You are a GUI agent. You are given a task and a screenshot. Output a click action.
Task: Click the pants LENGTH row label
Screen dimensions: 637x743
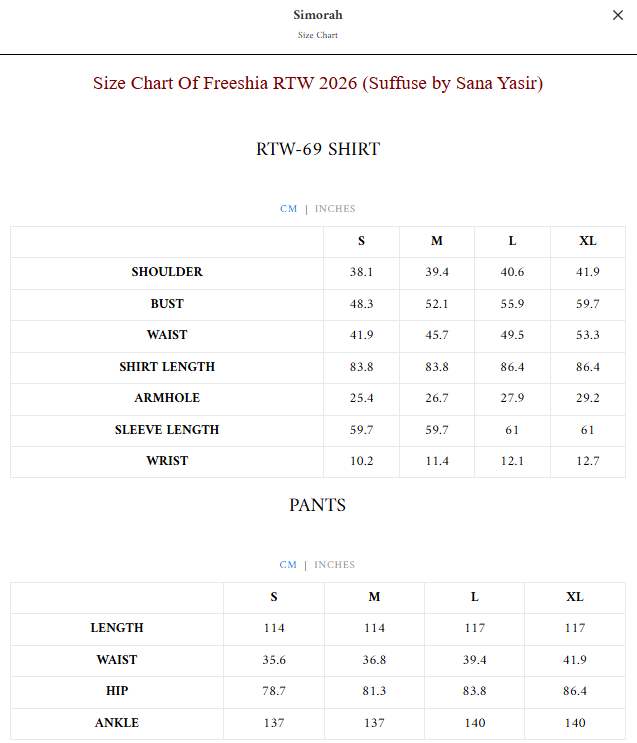pos(117,628)
